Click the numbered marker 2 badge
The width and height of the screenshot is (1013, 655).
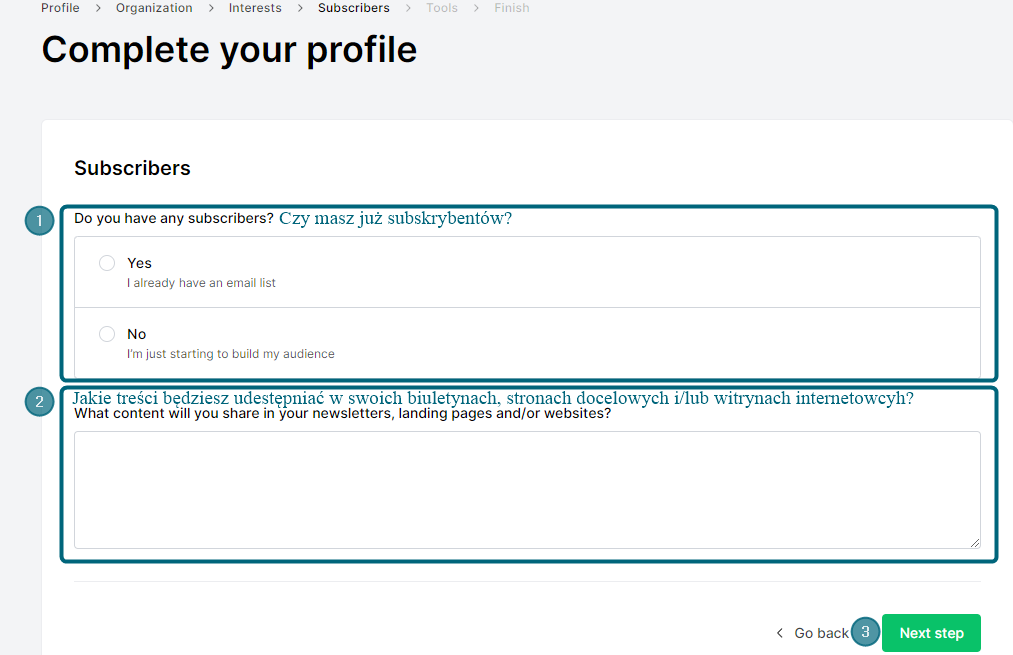coord(39,402)
